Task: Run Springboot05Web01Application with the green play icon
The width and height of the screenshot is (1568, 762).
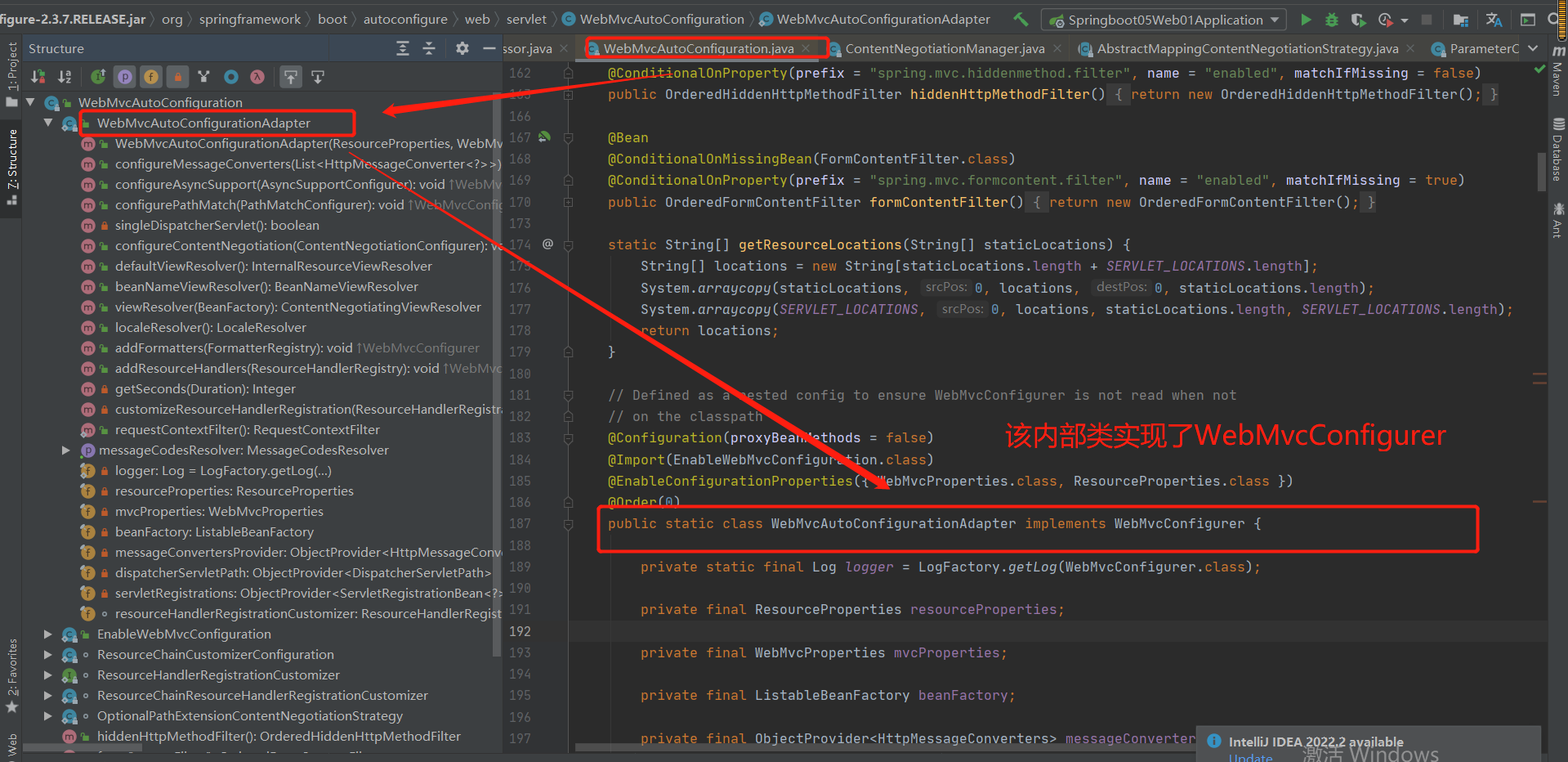Action: pyautogui.click(x=1306, y=20)
